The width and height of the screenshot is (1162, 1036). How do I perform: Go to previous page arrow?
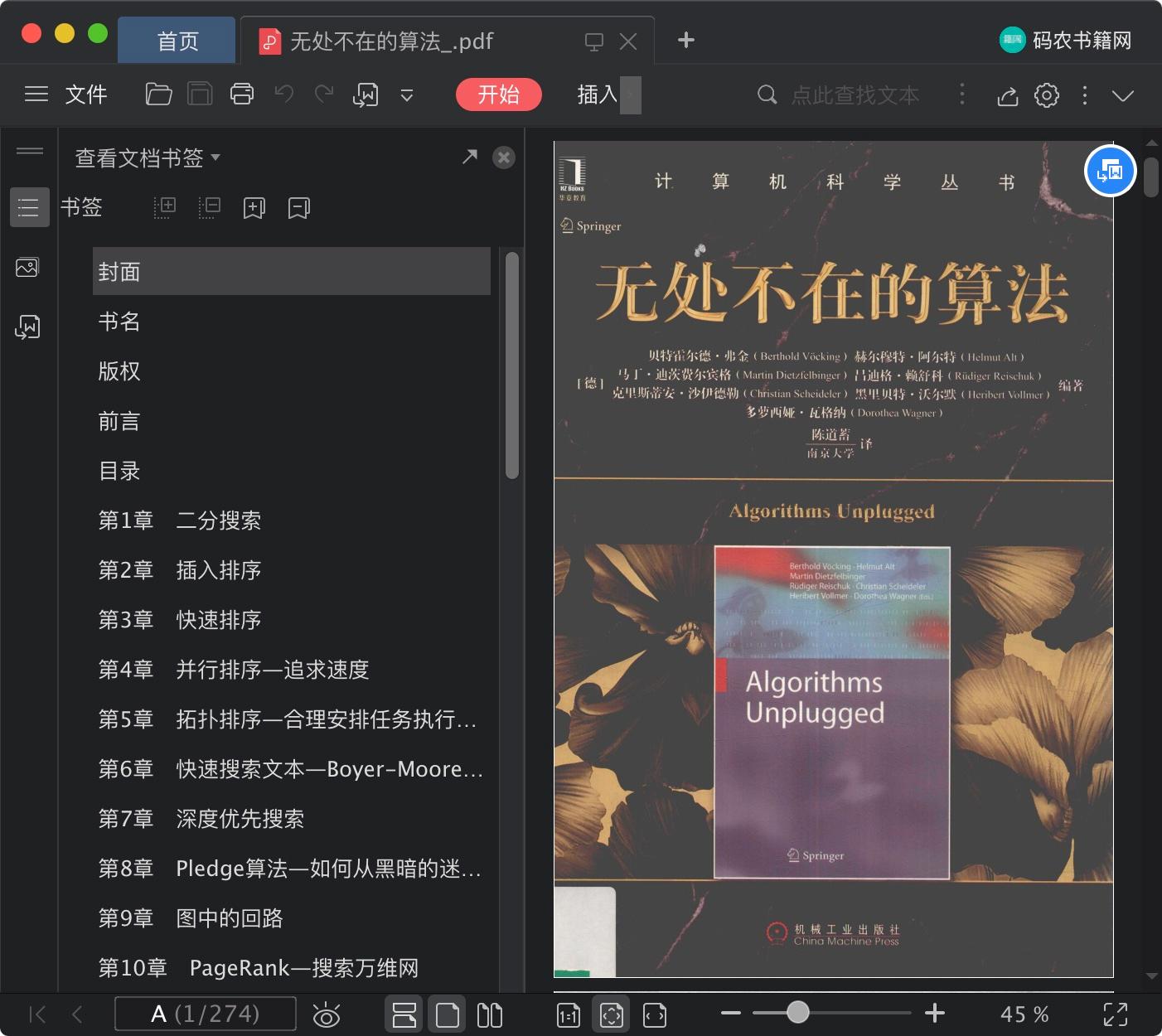click(78, 1014)
